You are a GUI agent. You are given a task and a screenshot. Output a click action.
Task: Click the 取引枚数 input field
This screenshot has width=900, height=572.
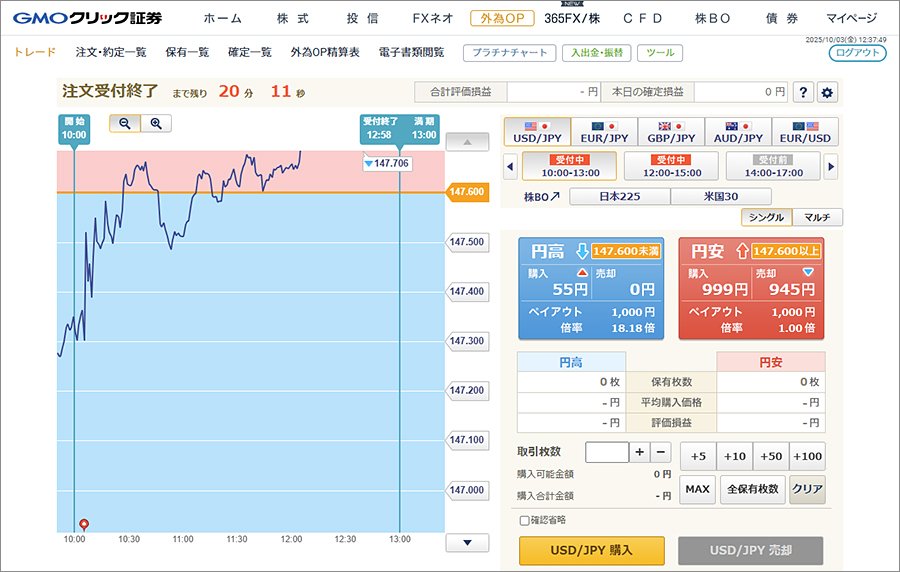[606, 452]
